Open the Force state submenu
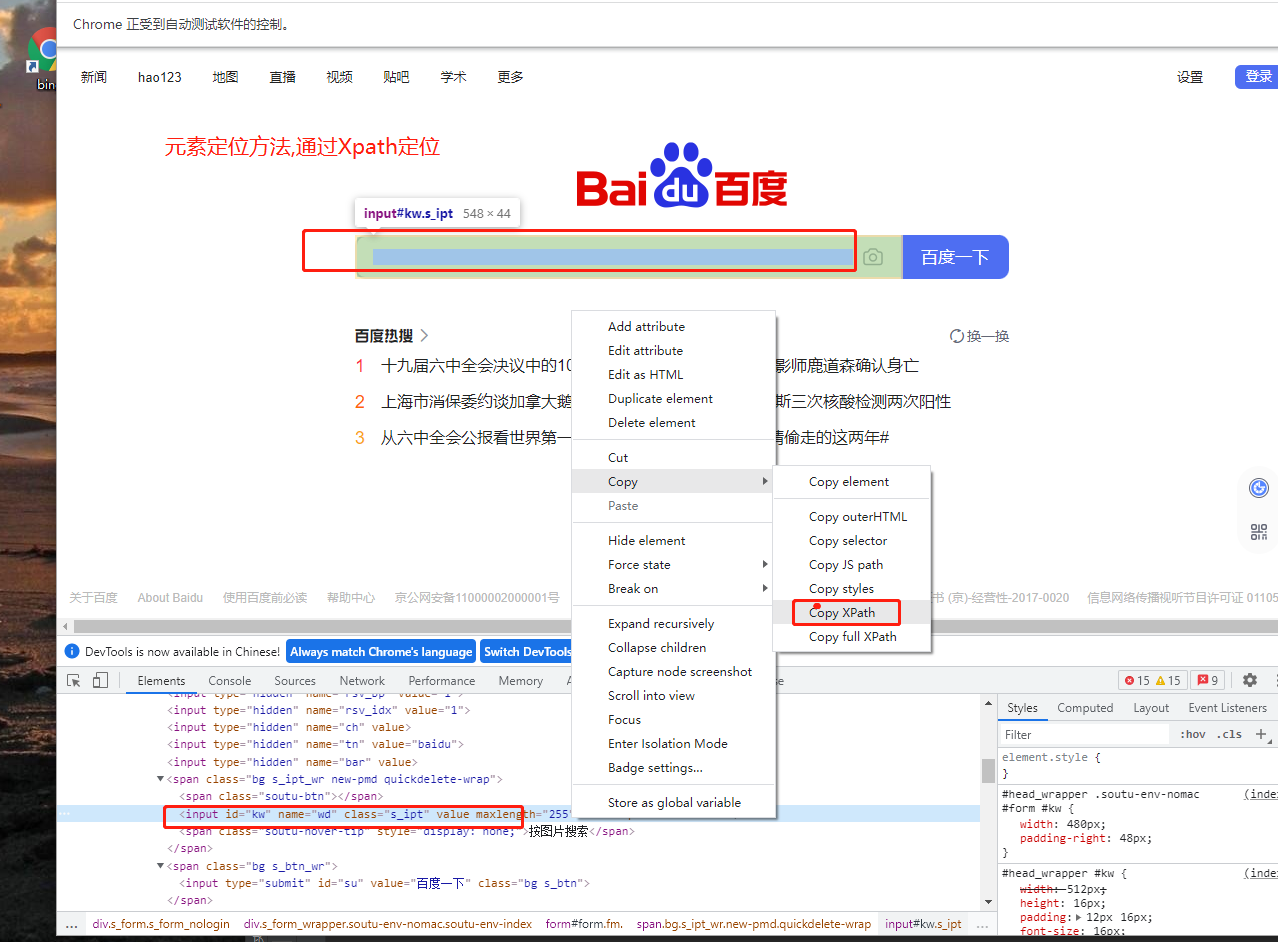This screenshot has width=1278, height=942. (x=673, y=565)
